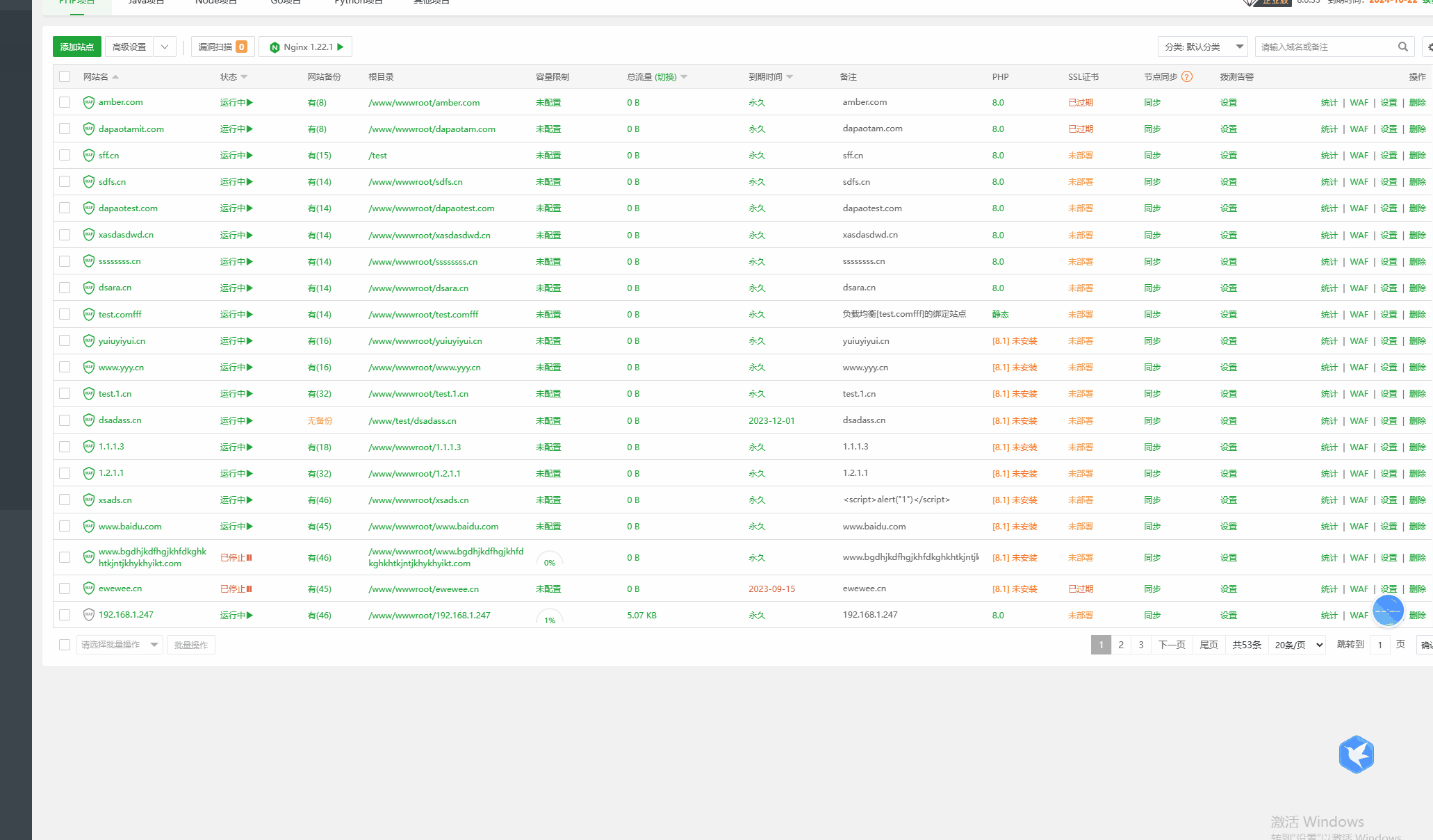Click the round blue floating icon near 192.168.1.247 row
Screen dimensions: 1433x840
click(x=1388, y=611)
